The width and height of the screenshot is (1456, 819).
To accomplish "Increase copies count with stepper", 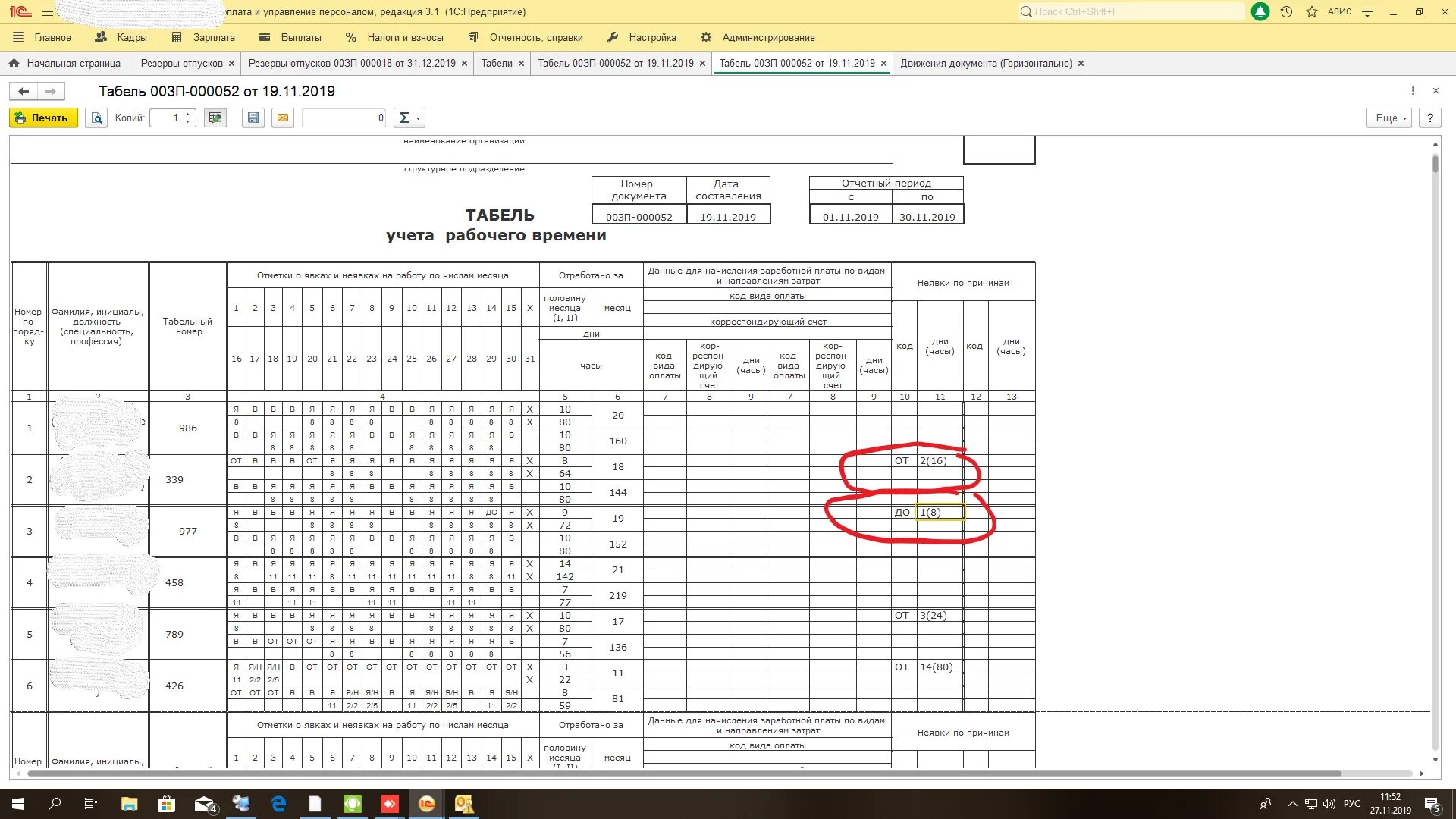I will (189, 115).
